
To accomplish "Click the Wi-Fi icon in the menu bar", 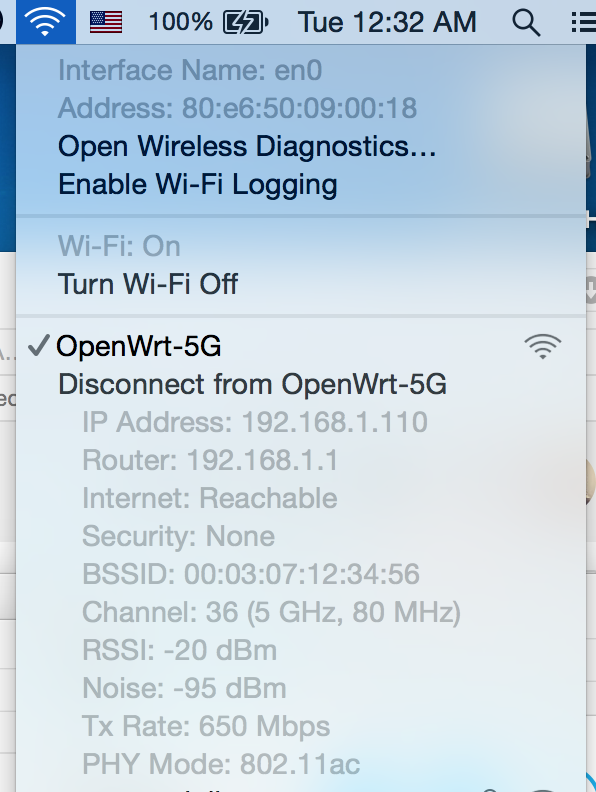I will pyautogui.click(x=45, y=22).
